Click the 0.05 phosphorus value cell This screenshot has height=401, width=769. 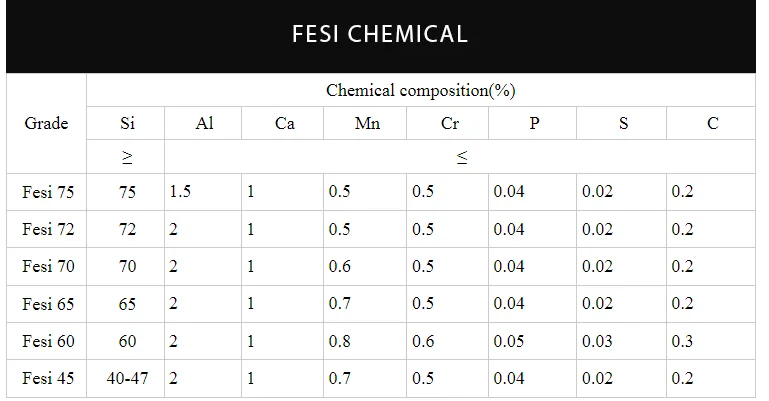(x=509, y=341)
